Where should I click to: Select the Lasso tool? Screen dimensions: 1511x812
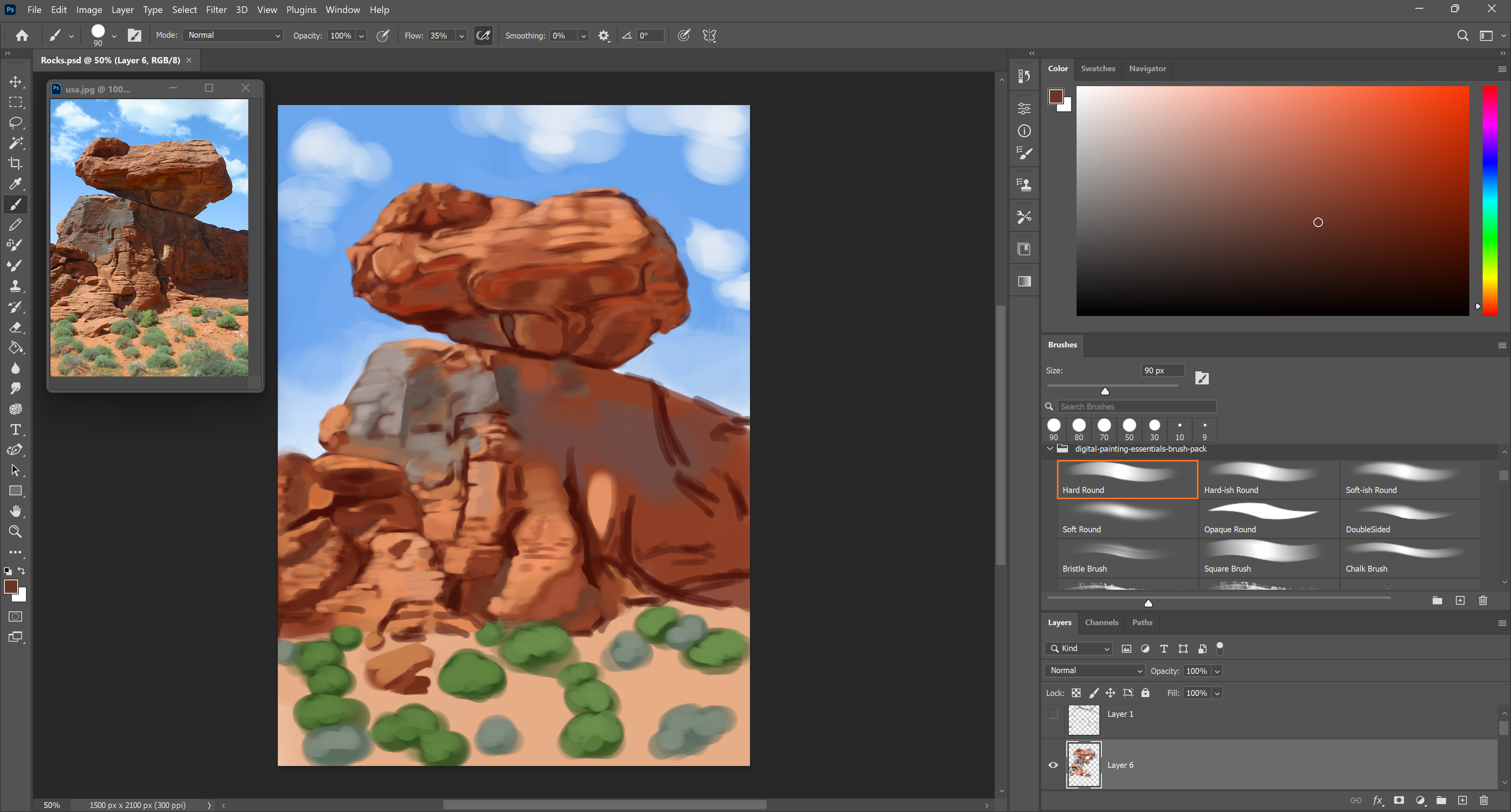pos(15,122)
